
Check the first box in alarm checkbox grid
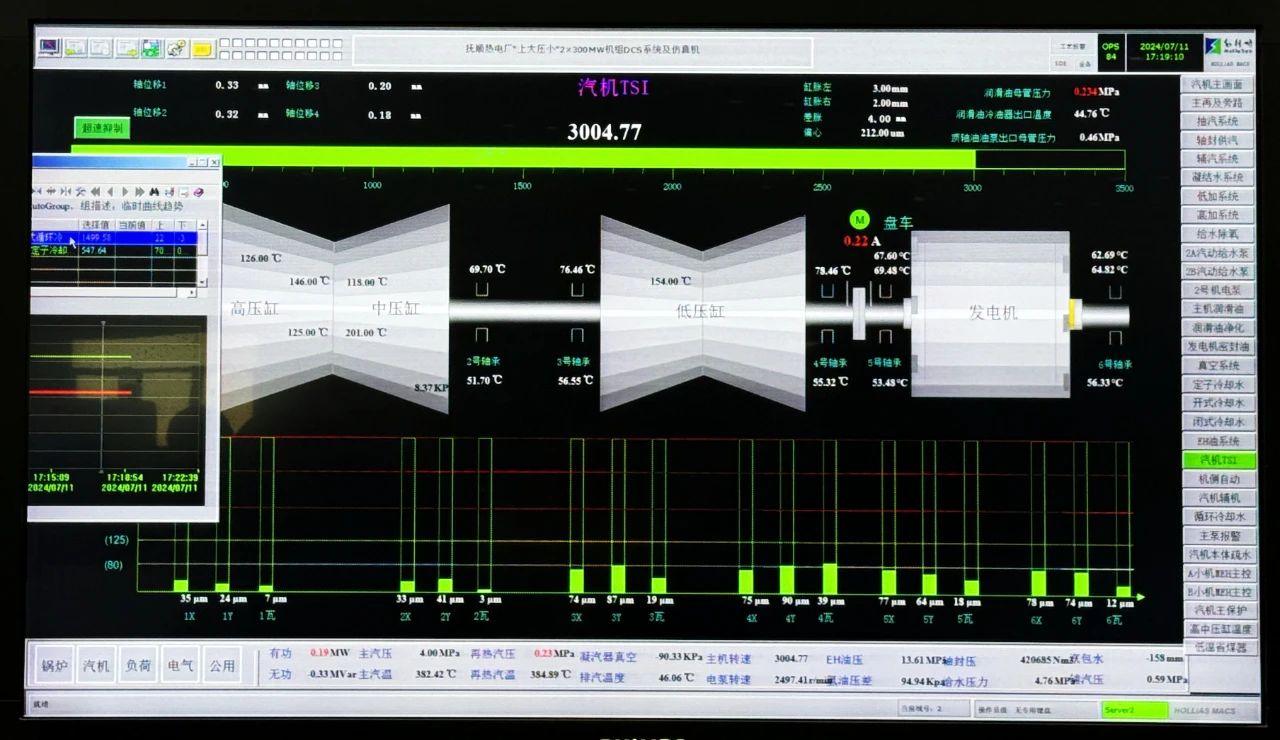tap(224, 43)
